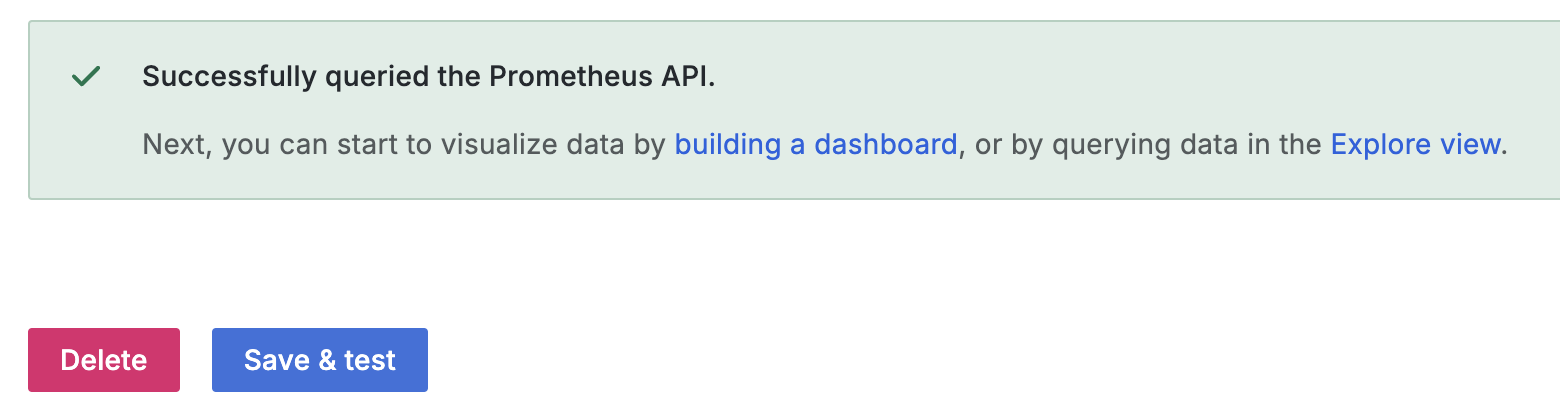
Task: Click the green success alert banner background
Action: click(x=794, y=110)
